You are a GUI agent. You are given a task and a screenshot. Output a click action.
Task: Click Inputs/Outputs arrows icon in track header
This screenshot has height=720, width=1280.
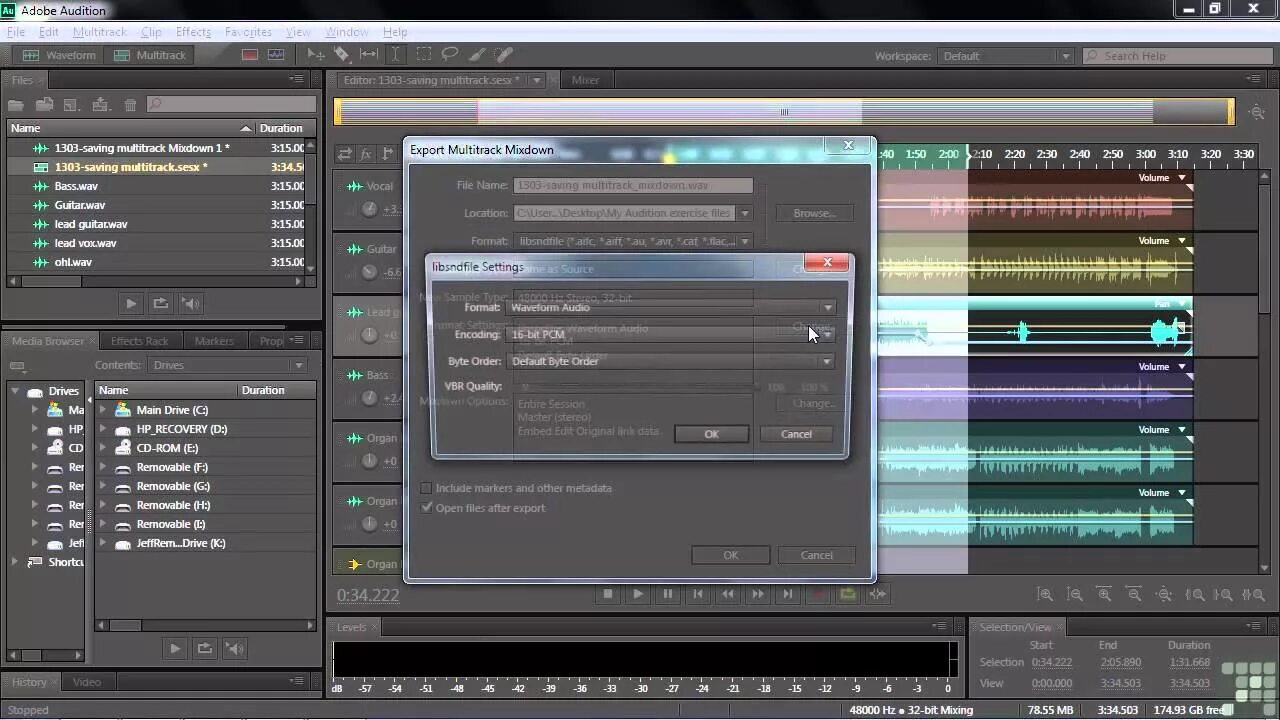(345, 154)
